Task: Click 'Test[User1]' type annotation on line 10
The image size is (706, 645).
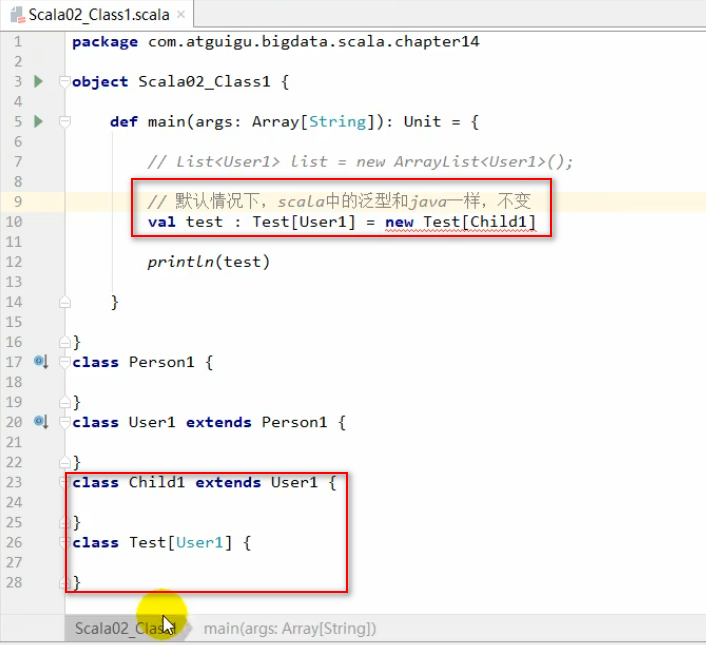Action: (304, 222)
